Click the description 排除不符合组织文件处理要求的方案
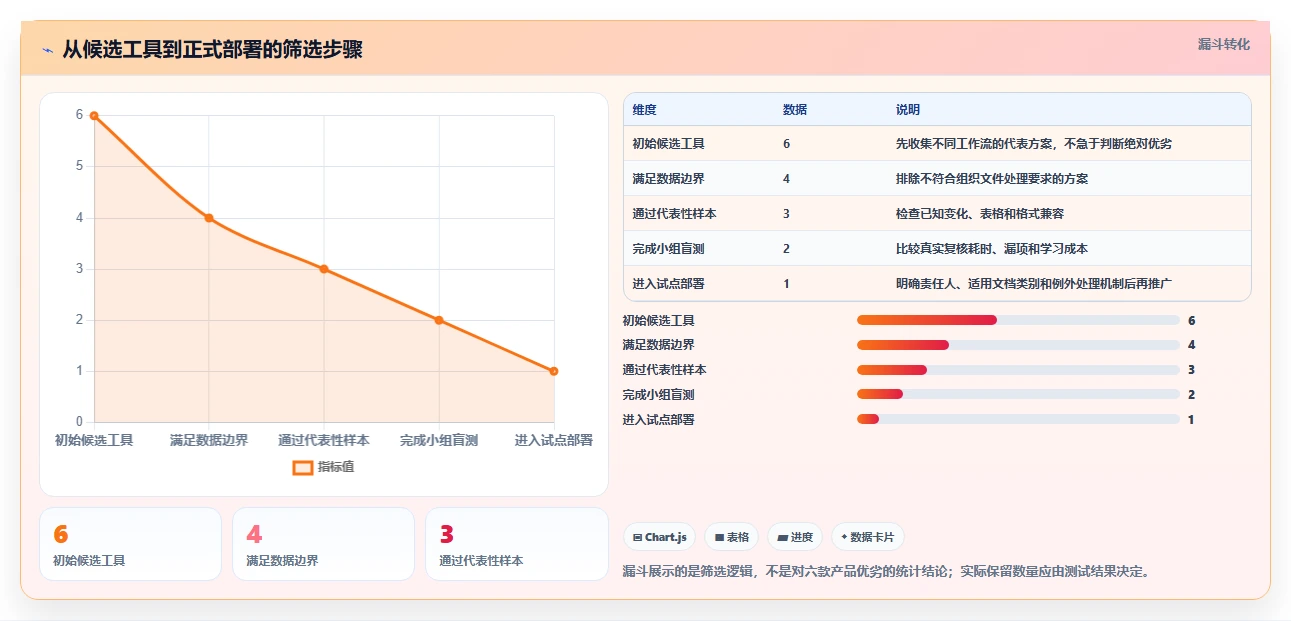The width and height of the screenshot is (1291, 621). pos(992,179)
